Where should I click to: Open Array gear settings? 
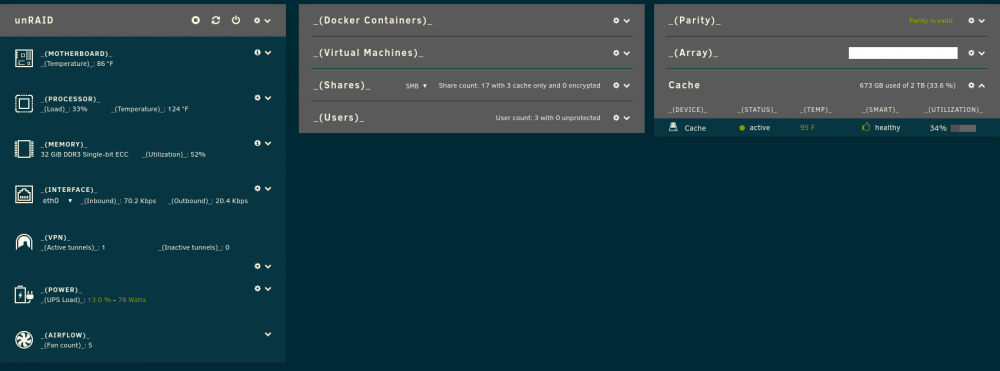971,53
